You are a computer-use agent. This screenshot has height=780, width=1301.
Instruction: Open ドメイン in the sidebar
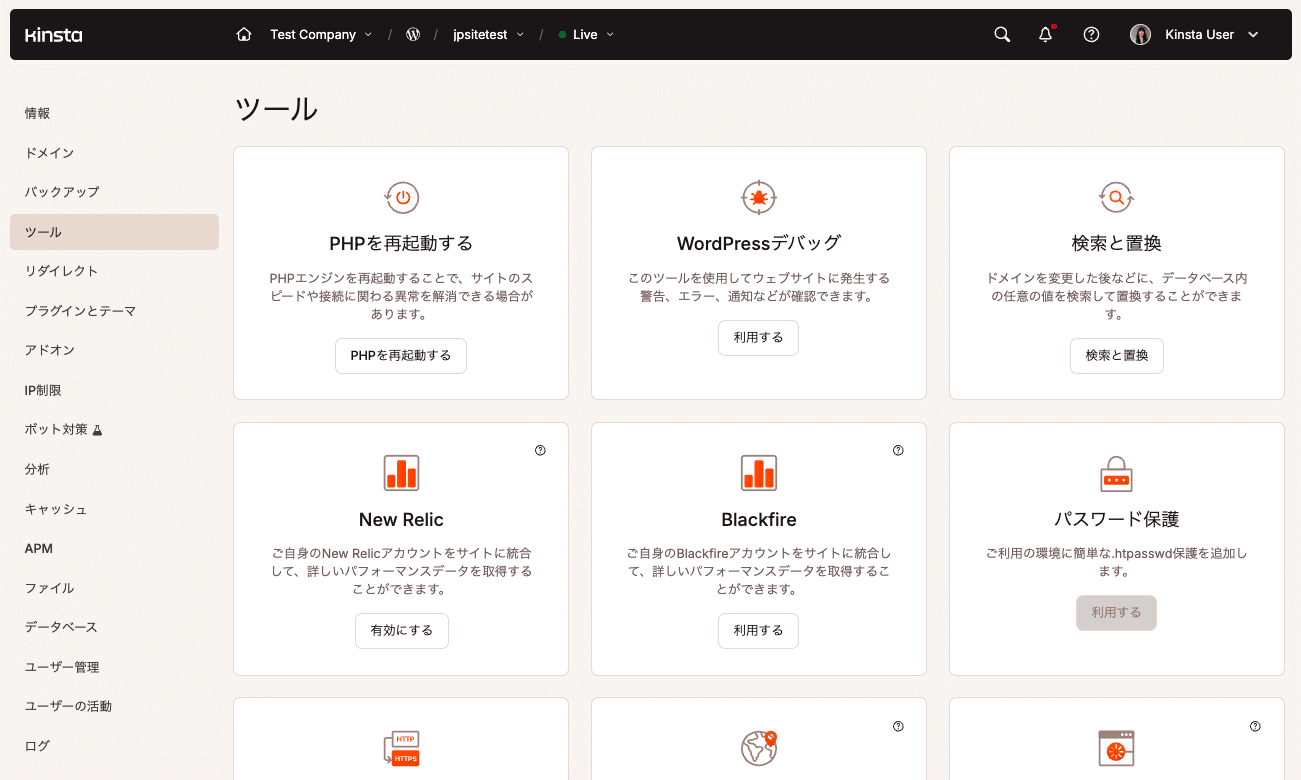point(114,153)
